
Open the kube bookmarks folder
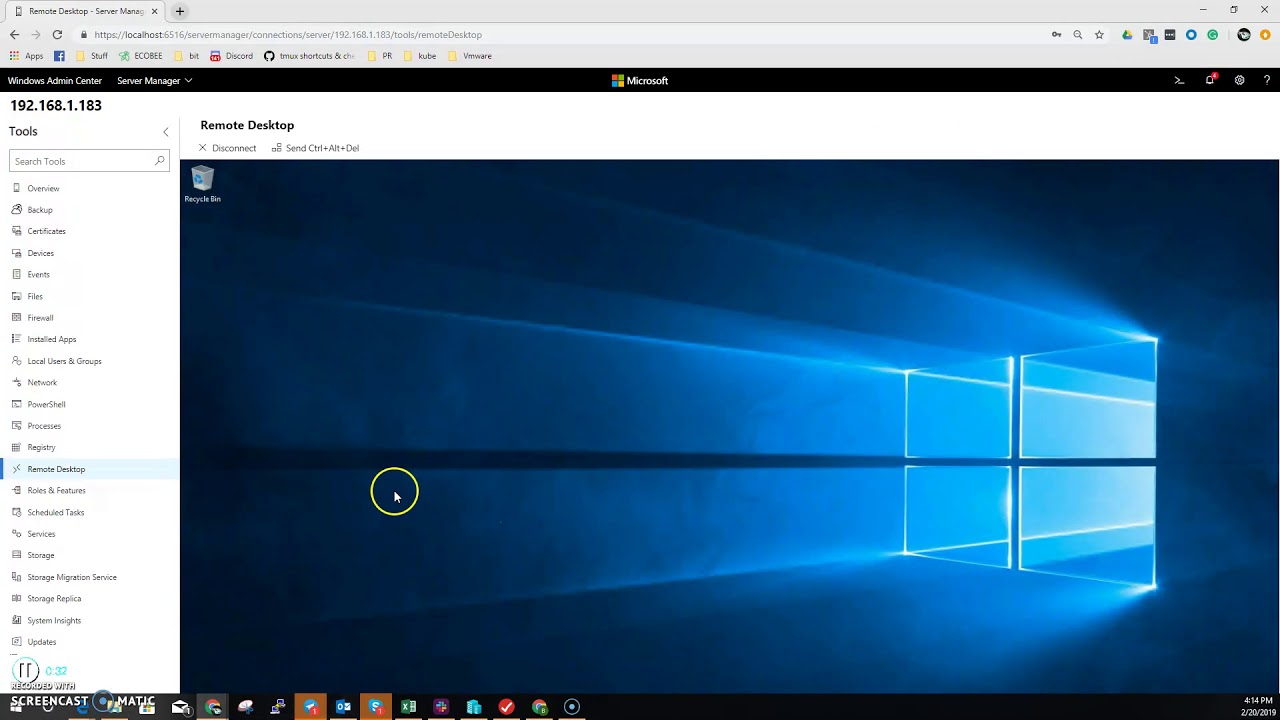tap(419, 56)
